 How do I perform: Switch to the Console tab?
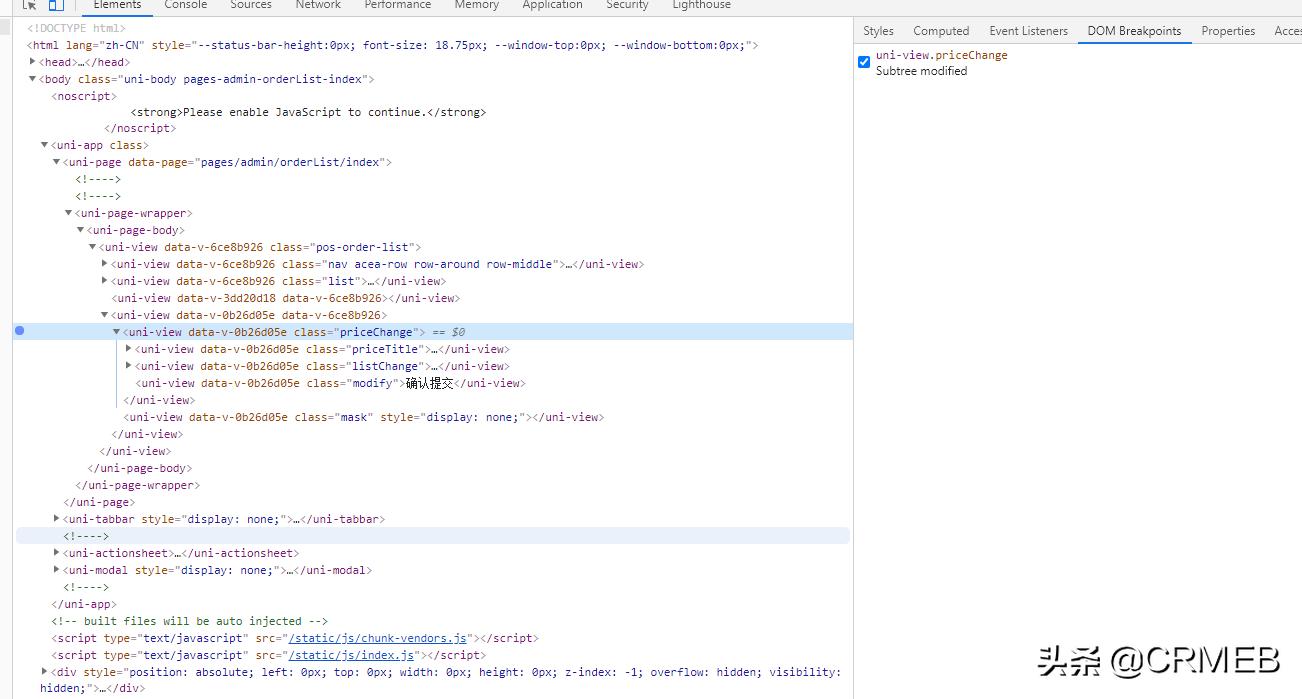coord(186,5)
